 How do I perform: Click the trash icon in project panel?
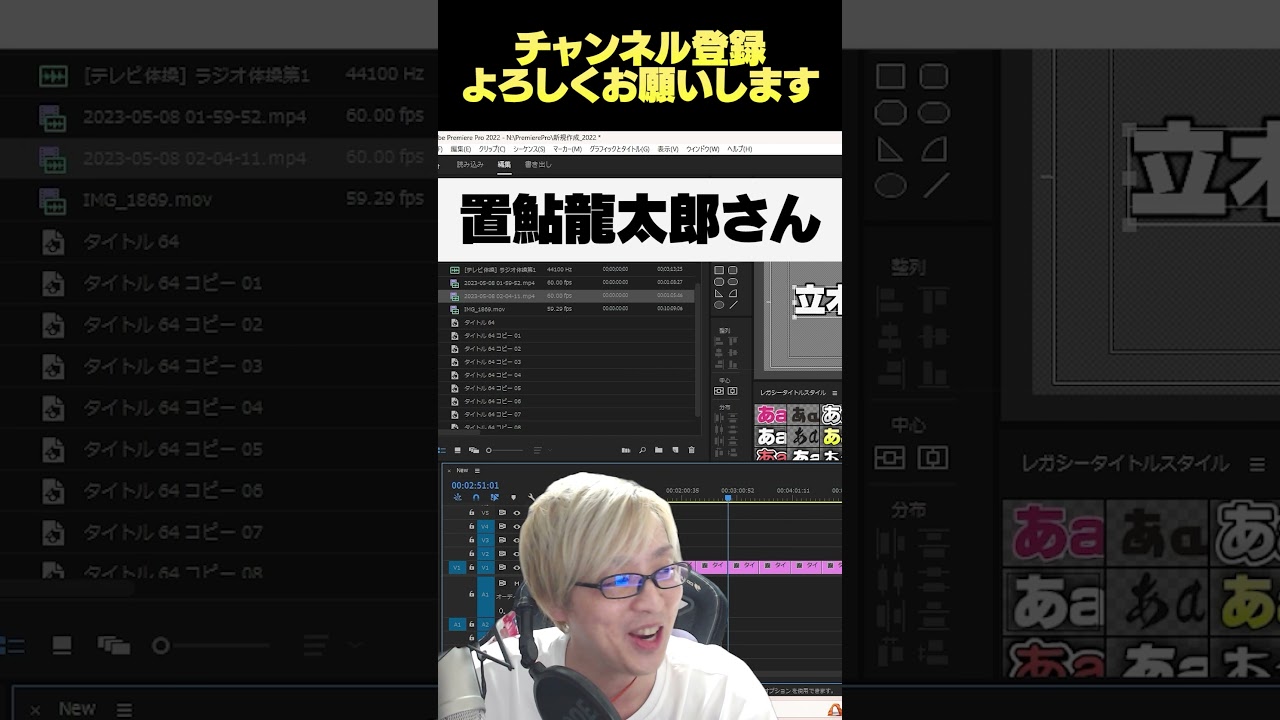point(691,450)
